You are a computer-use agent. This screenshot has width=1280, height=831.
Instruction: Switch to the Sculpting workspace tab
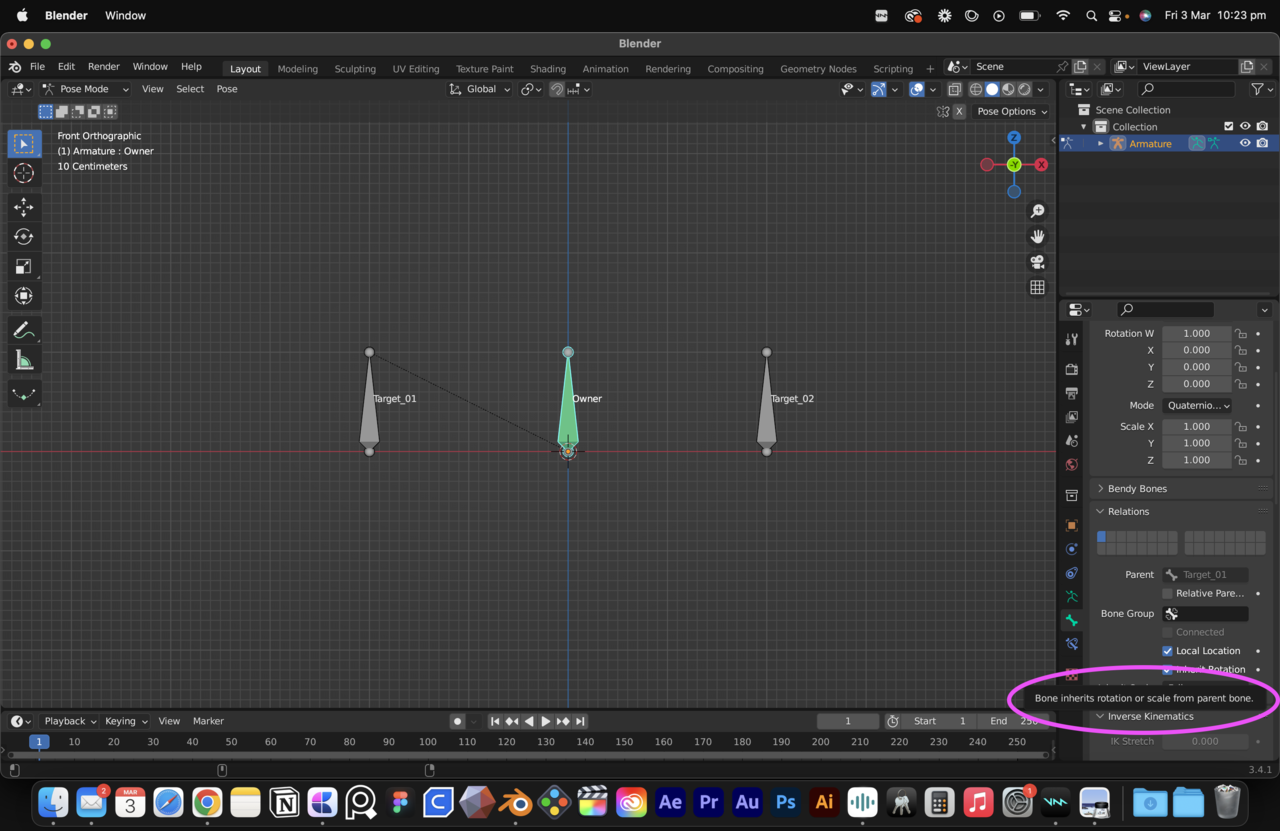355,69
